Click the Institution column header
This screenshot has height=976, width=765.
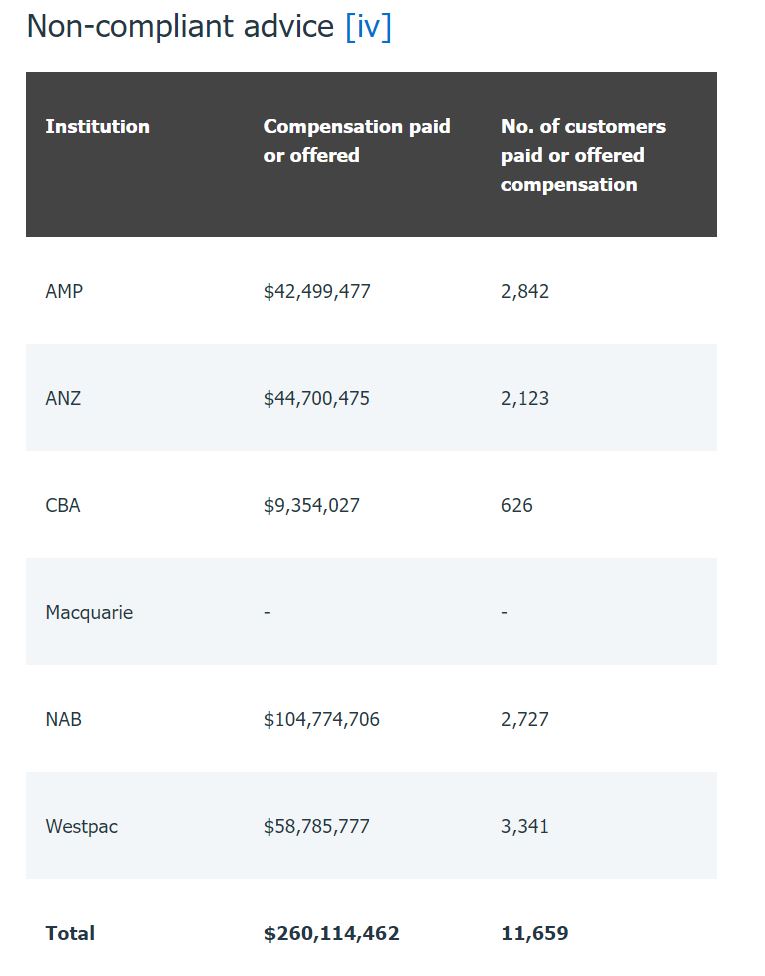point(98,126)
